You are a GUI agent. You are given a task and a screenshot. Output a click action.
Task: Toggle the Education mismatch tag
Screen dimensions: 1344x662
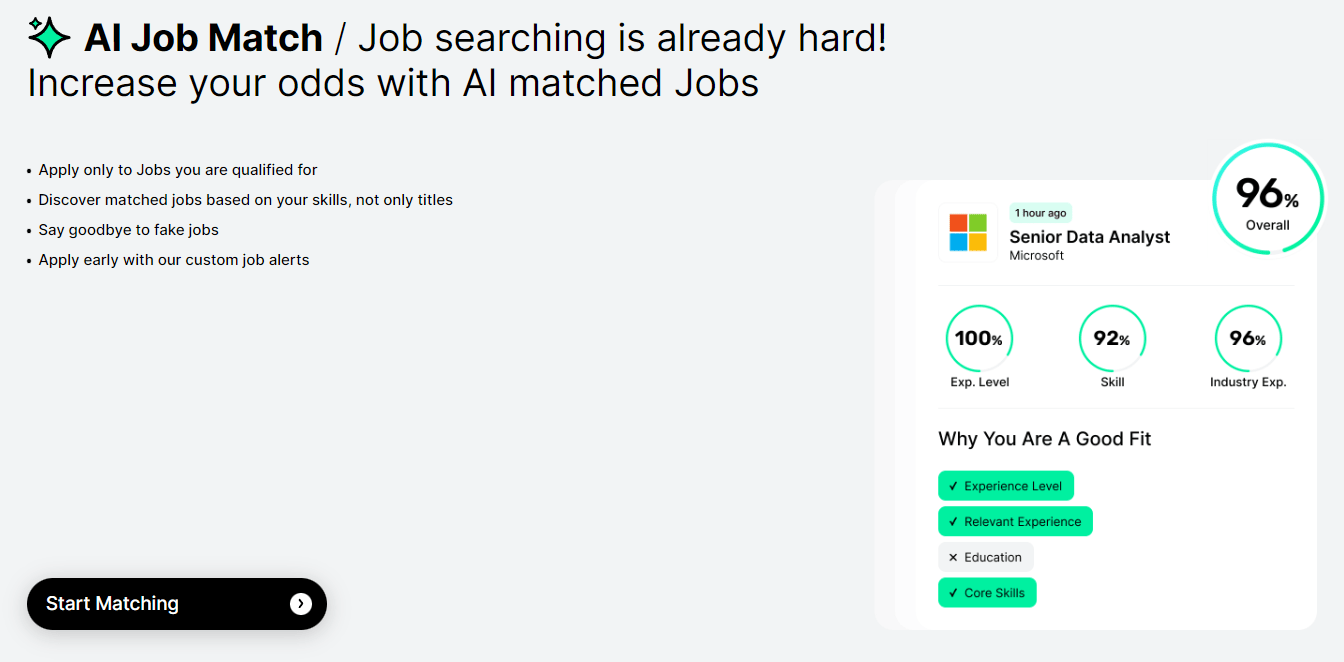986,557
